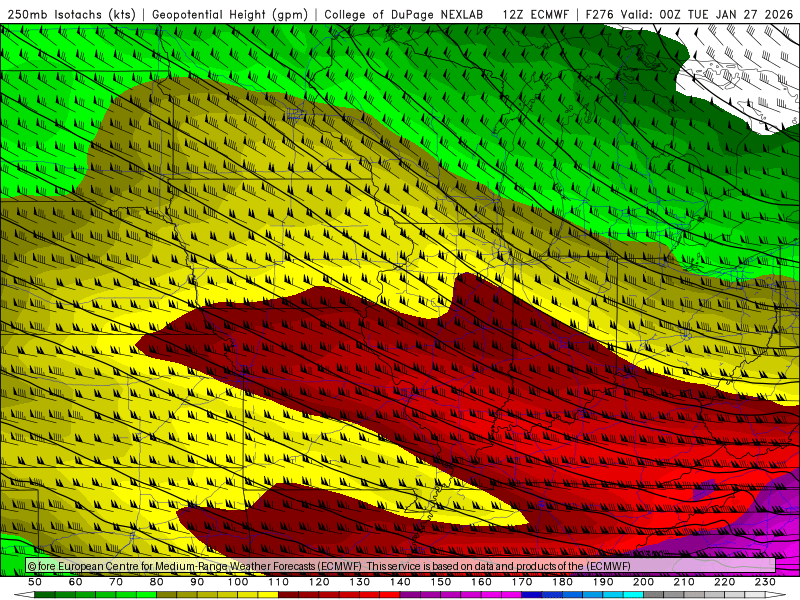The width and height of the screenshot is (800, 600).
Task: Click the "230" colorbar scale label
Action: (765, 582)
